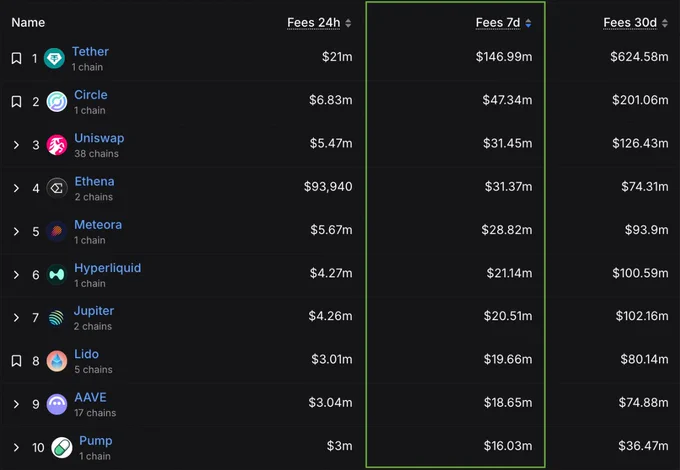Screen dimensions: 680x470
Task: Expand the Hyperliquid row chevron
Action: click(16, 274)
